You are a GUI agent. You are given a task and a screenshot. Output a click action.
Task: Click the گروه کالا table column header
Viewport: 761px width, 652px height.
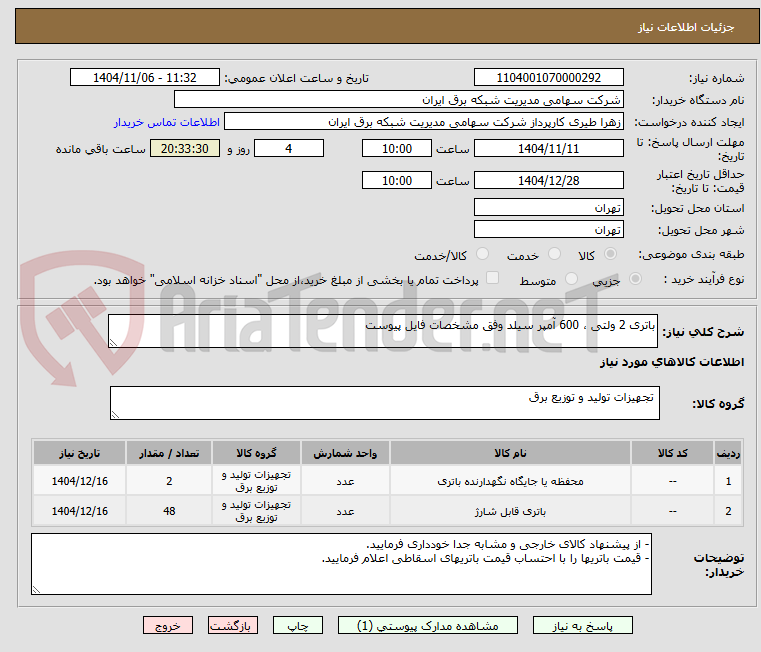[256, 453]
